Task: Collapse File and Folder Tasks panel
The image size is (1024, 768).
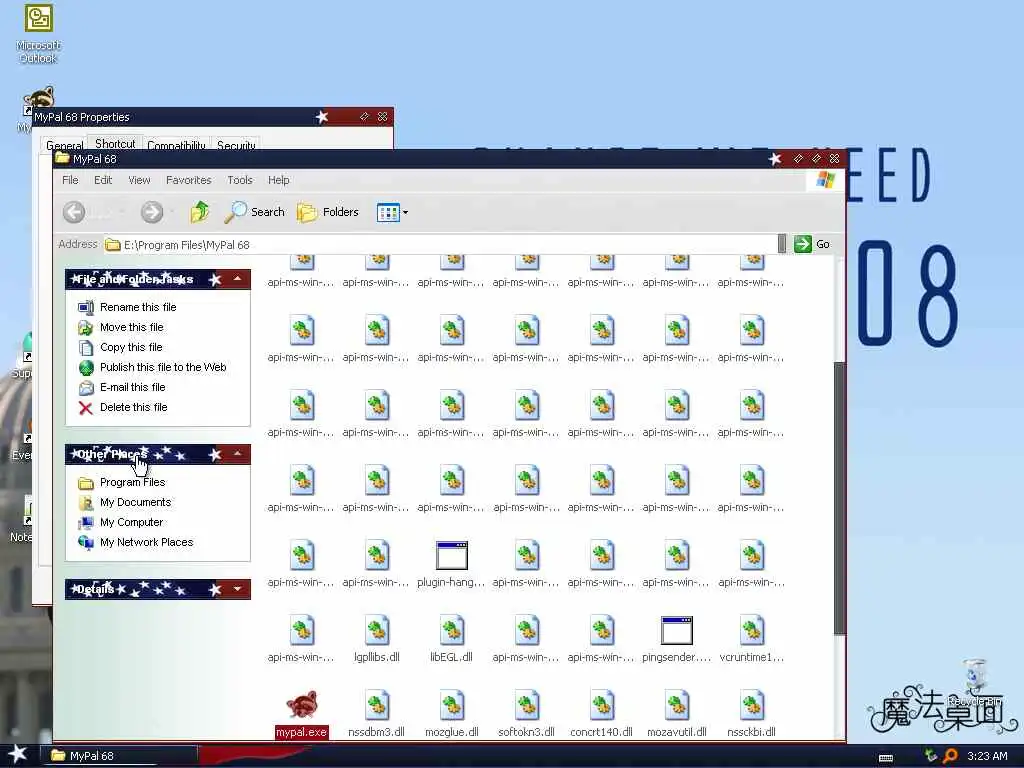Action: (x=238, y=280)
